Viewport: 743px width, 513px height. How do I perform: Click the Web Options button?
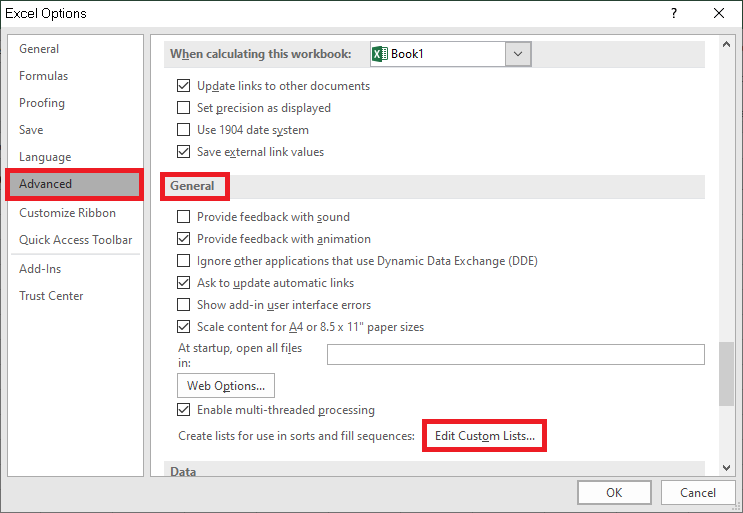(225, 386)
